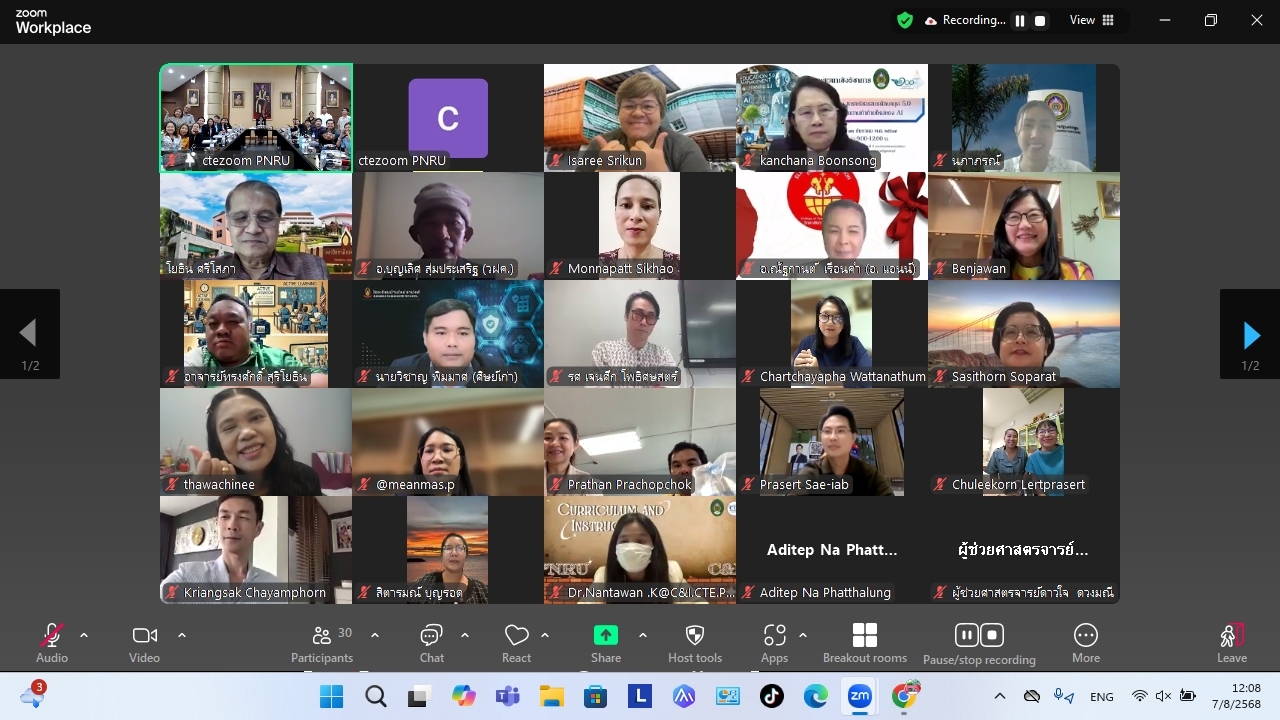Click Dr.Nantawan name label
1280x720 pixels.
coord(651,592)
